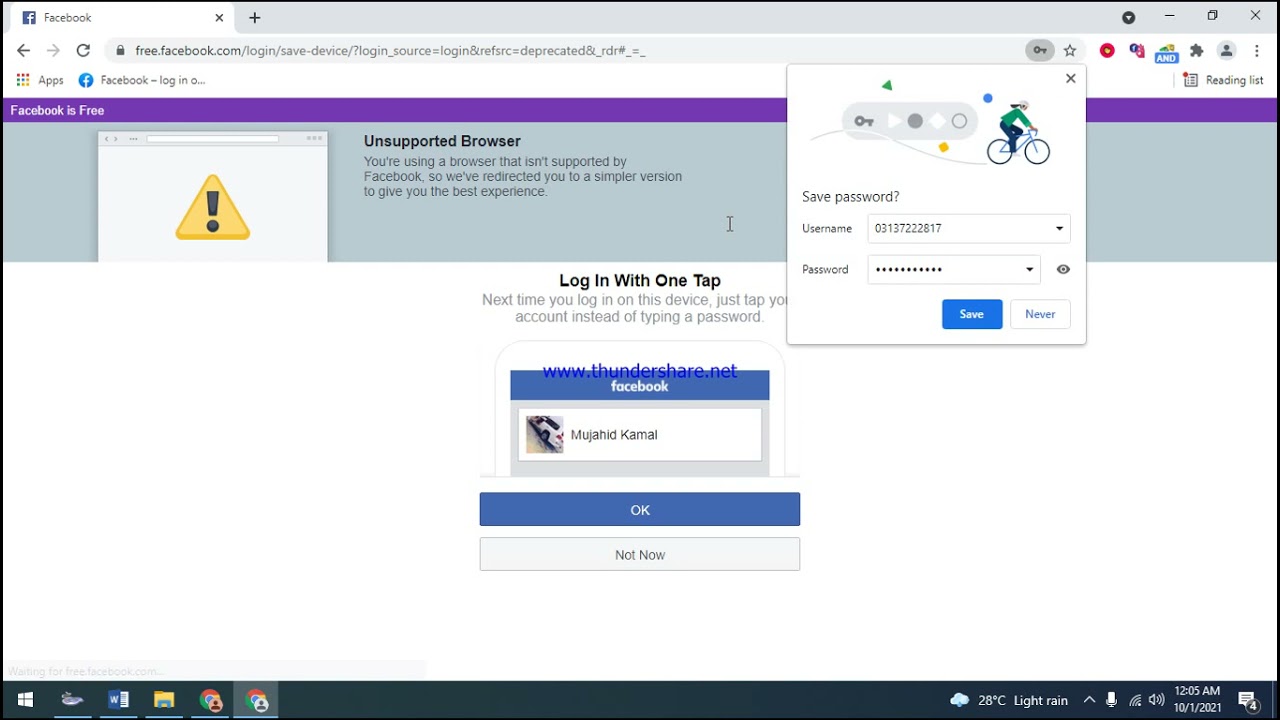Open the Windows Start menu
1280x720 pixels.
tap(25, 700)
